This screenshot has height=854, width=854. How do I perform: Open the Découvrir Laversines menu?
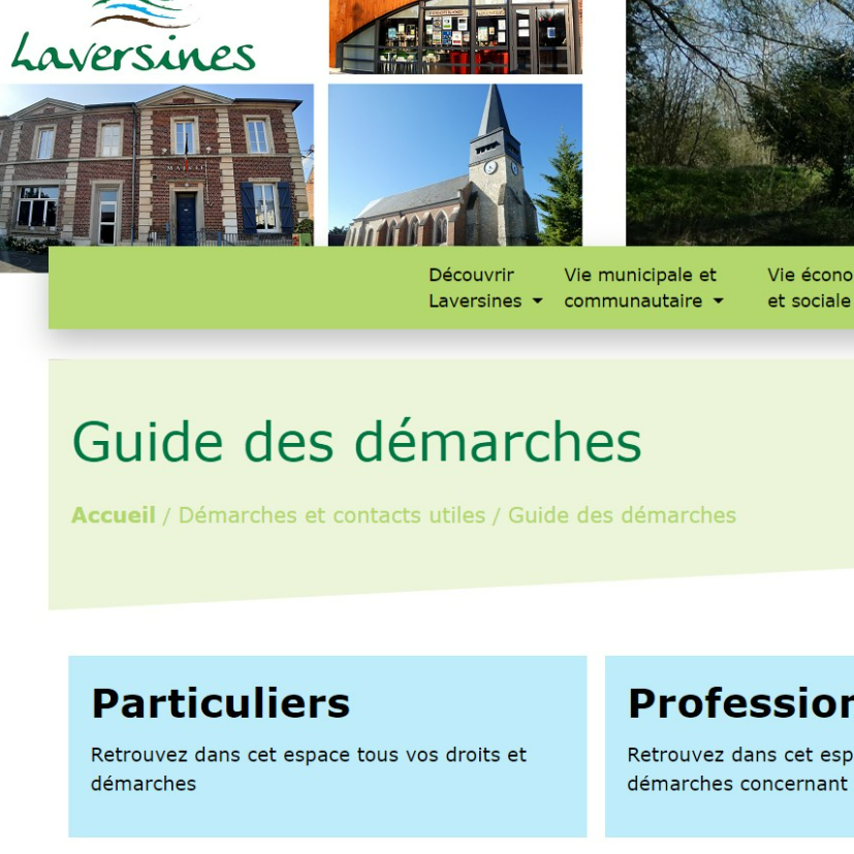tap(475, 288)
